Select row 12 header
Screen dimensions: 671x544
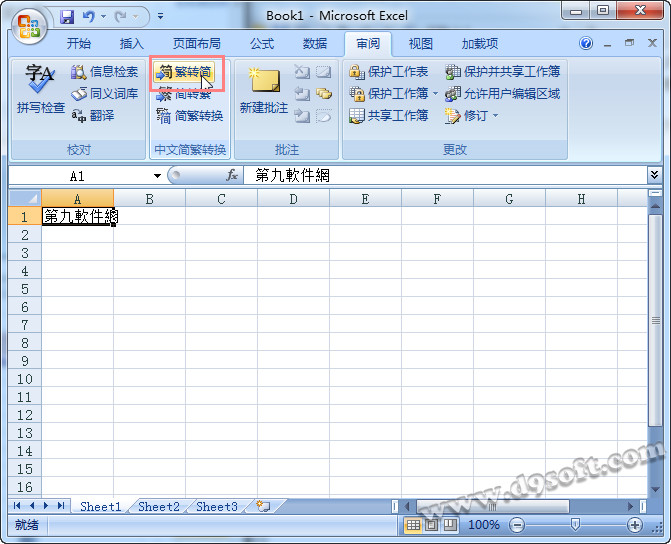[25, 415]
